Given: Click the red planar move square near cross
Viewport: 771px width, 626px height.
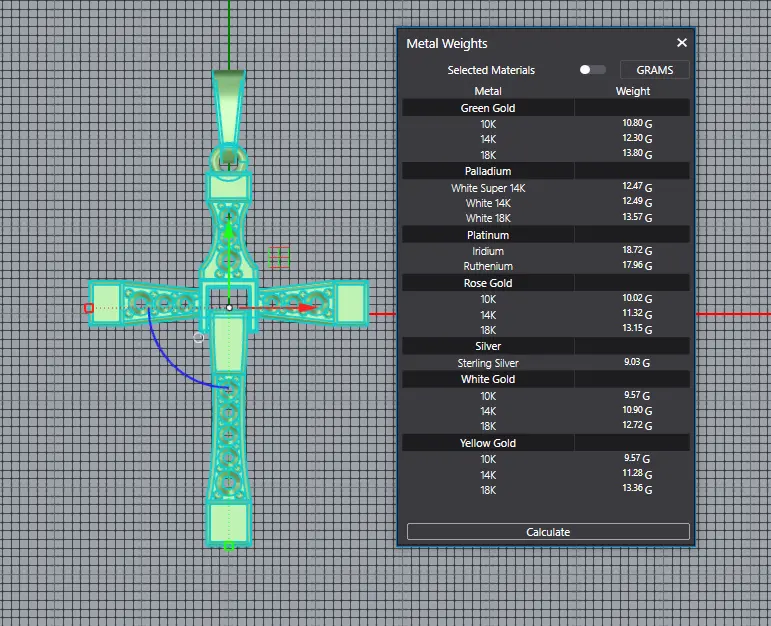Looking at the screenshot, I should [x=279, y=257].
